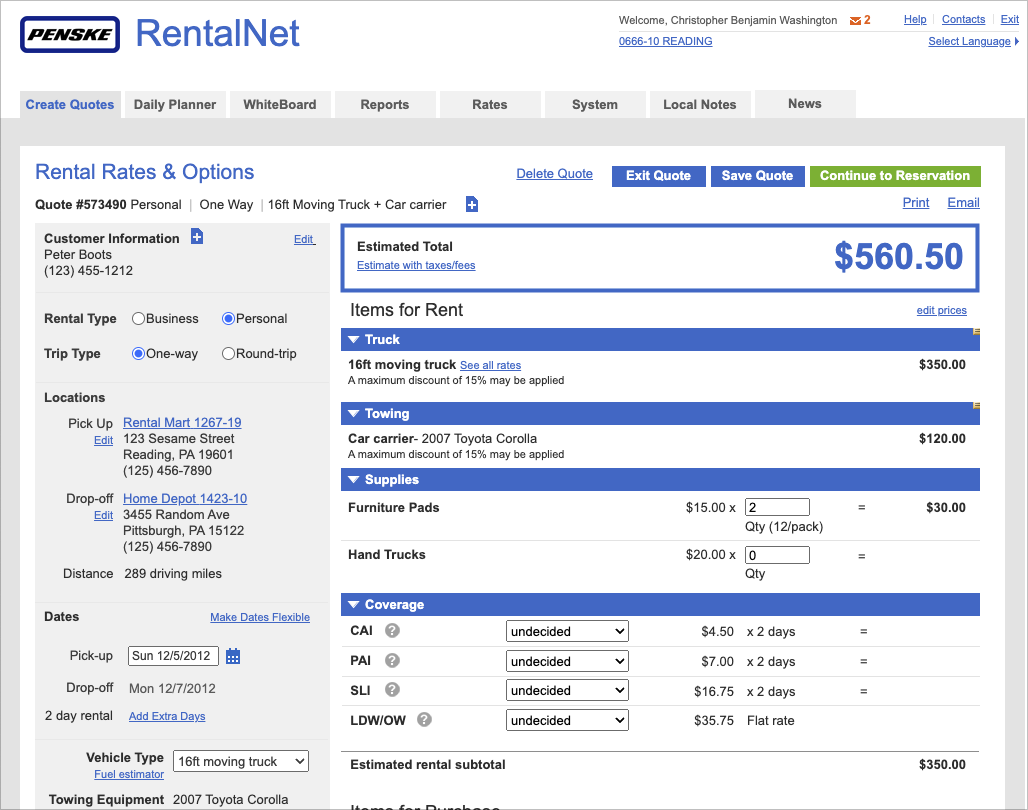
Task: Open the LDW/OW coverage dropdown
Action: click(x=567, y=721)
